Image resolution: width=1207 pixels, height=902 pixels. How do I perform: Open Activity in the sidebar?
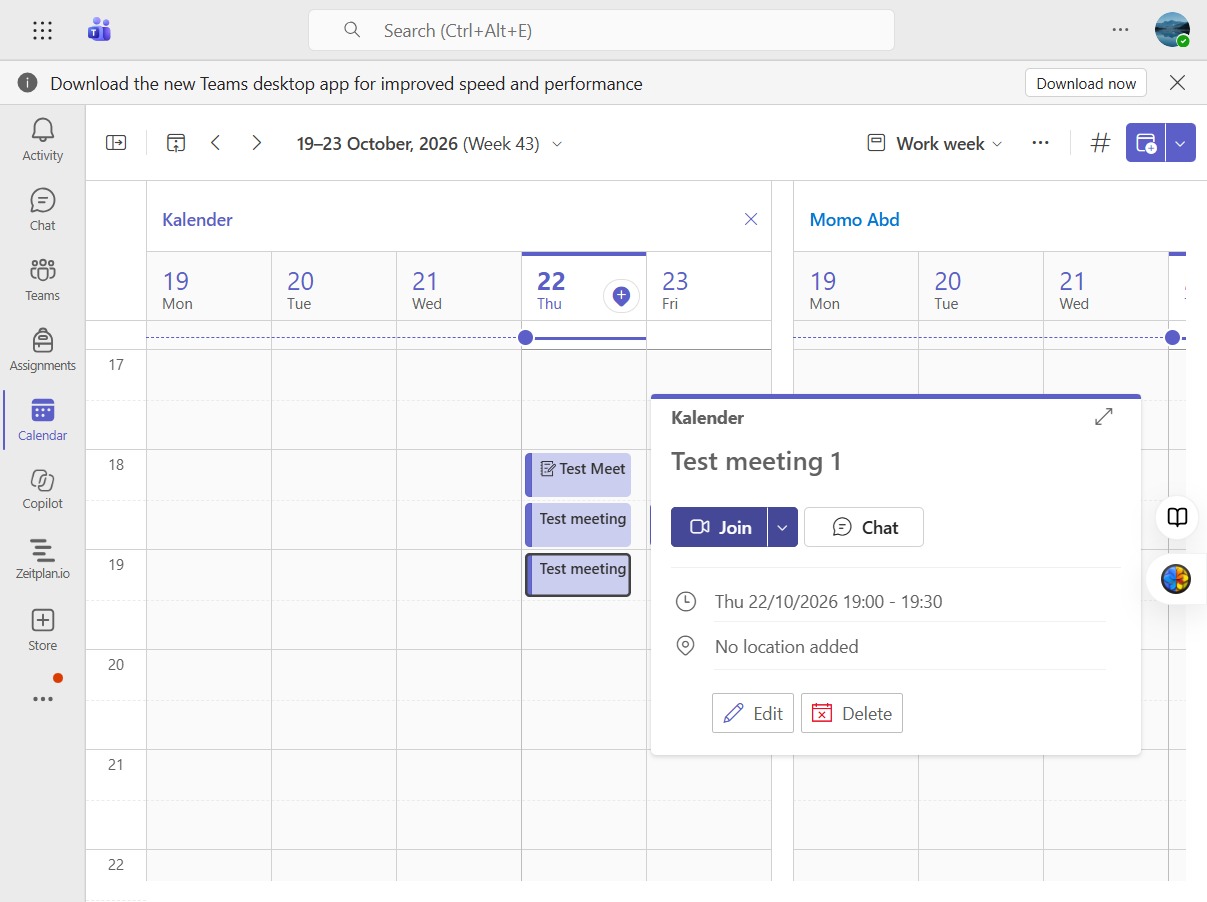[x=42, y=139]
